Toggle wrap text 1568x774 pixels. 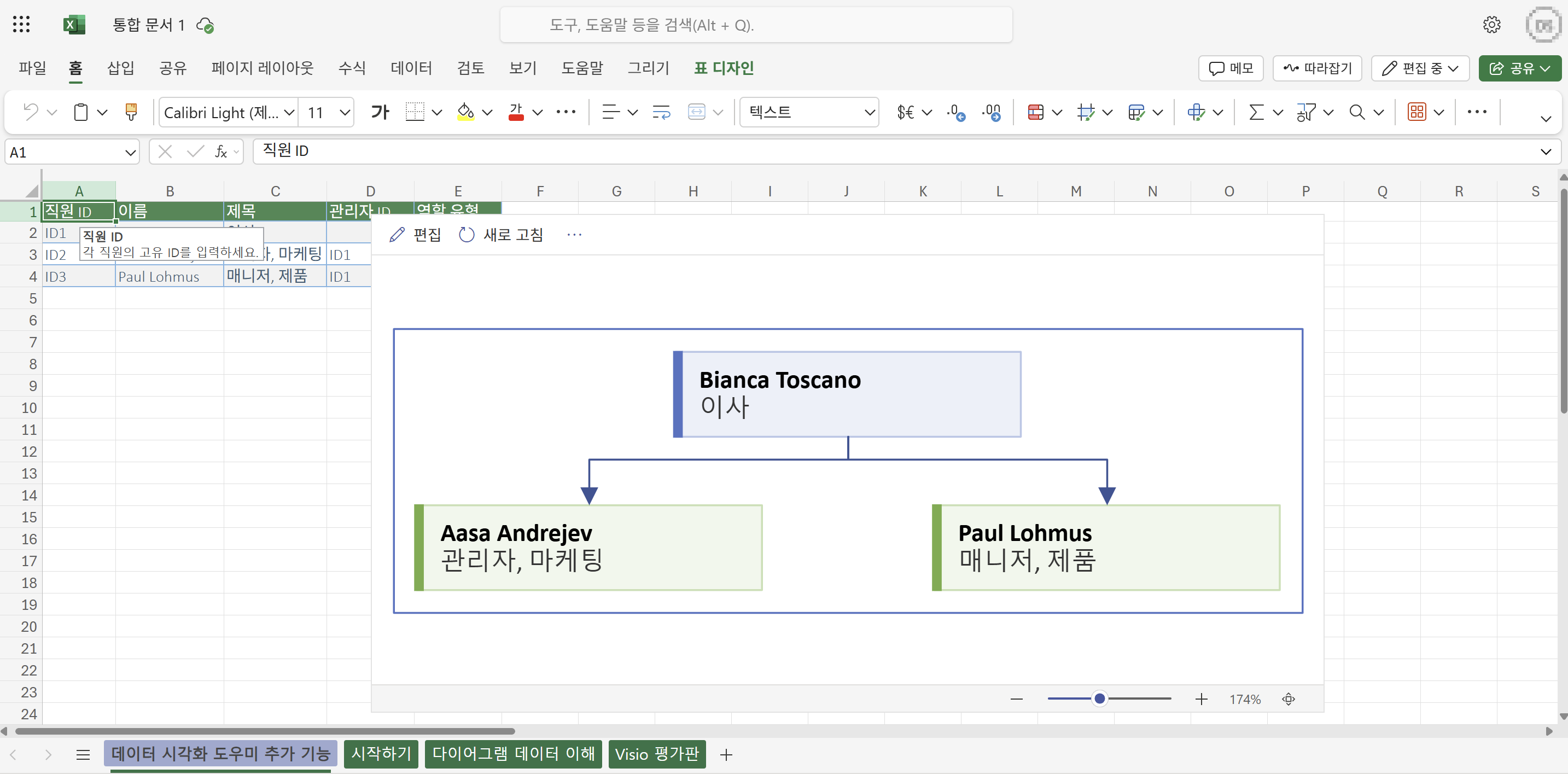coord(661,112)
